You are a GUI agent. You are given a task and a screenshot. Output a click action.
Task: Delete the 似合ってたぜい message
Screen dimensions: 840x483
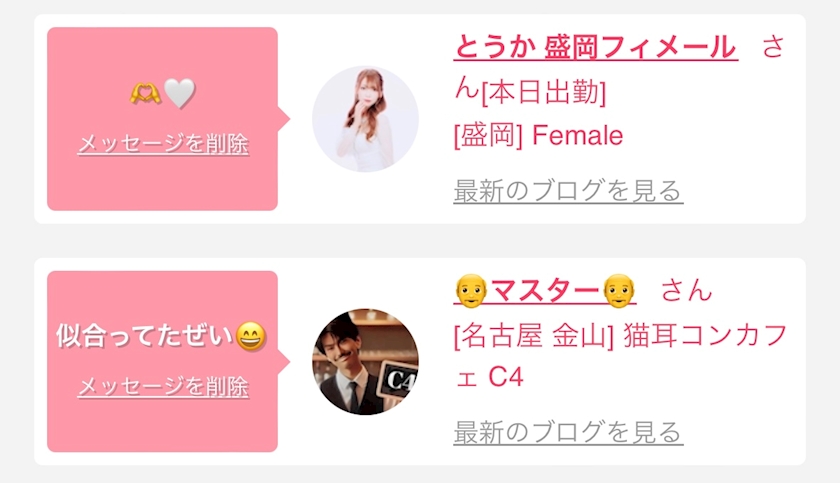[x=163, y=387]
